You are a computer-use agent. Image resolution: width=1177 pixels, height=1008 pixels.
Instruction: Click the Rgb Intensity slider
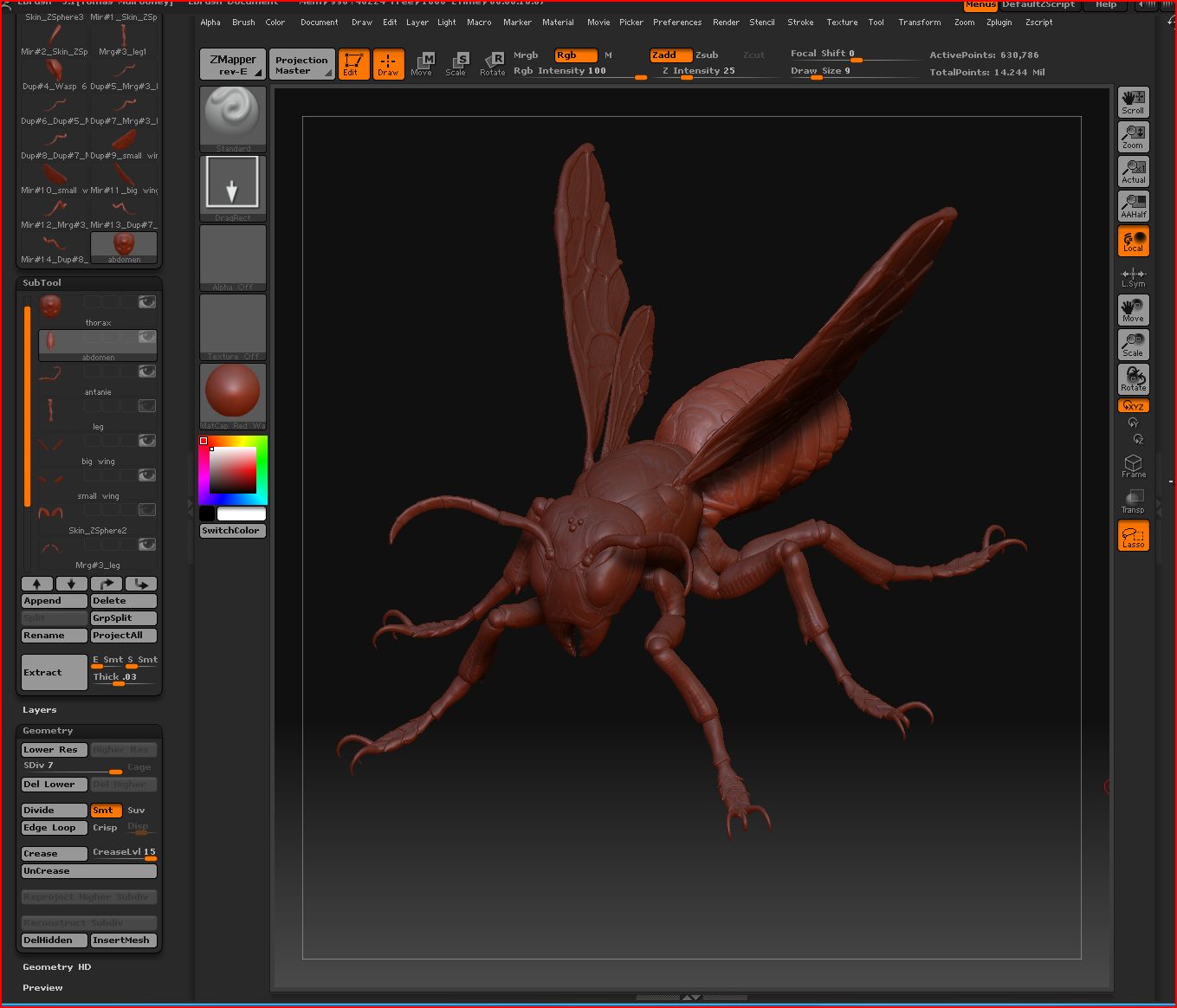(x=579, y=72)
